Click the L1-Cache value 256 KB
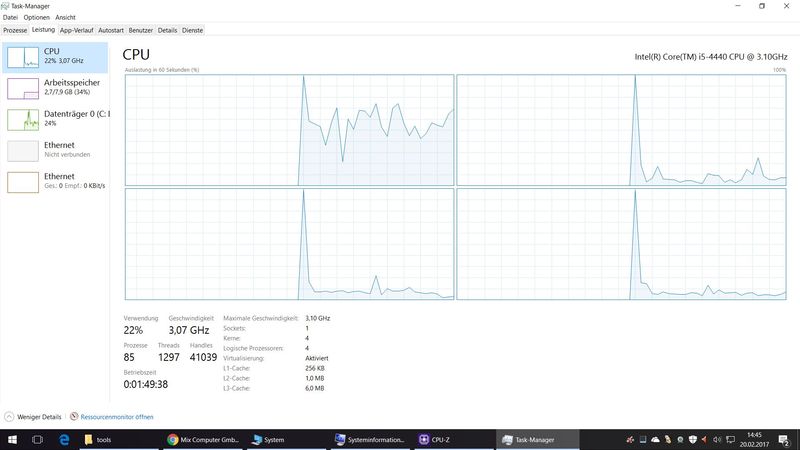 [x=315, y=368]
